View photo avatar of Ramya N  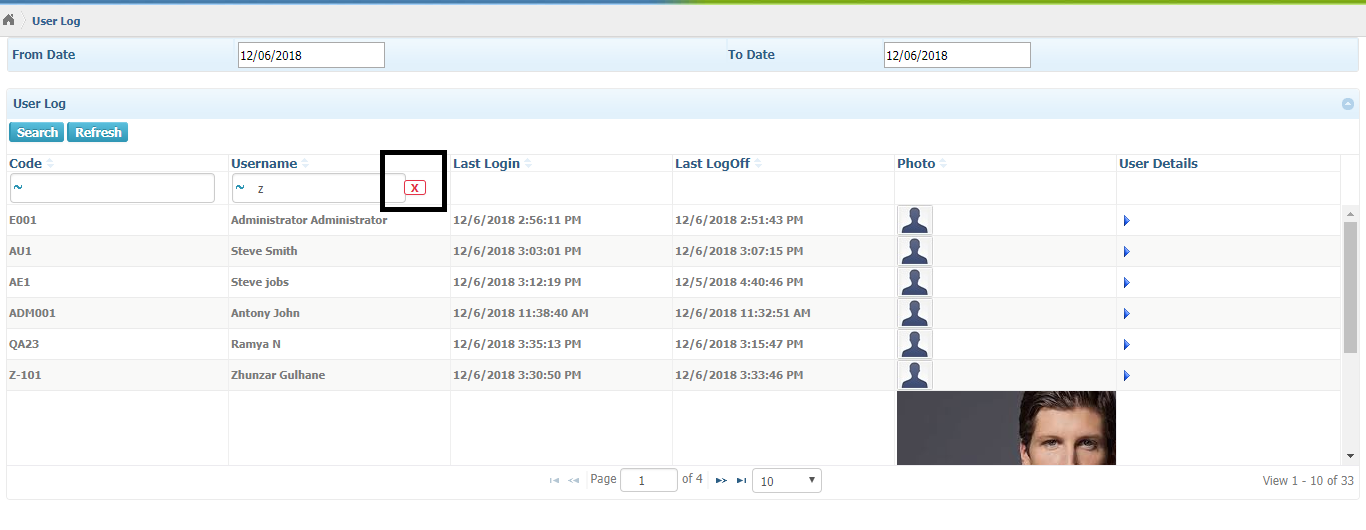(915, 344)
